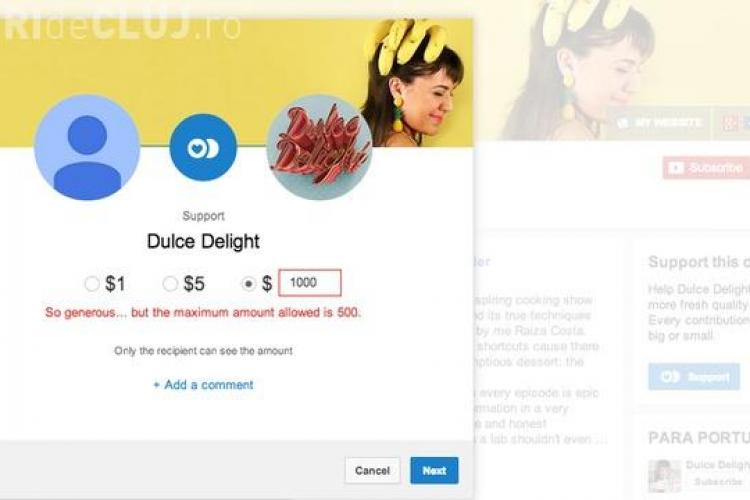Click the blue fan funding heart icon
The width and height of the screenshot is (750, 500).
pyautogui.click(x=203, y=147)
